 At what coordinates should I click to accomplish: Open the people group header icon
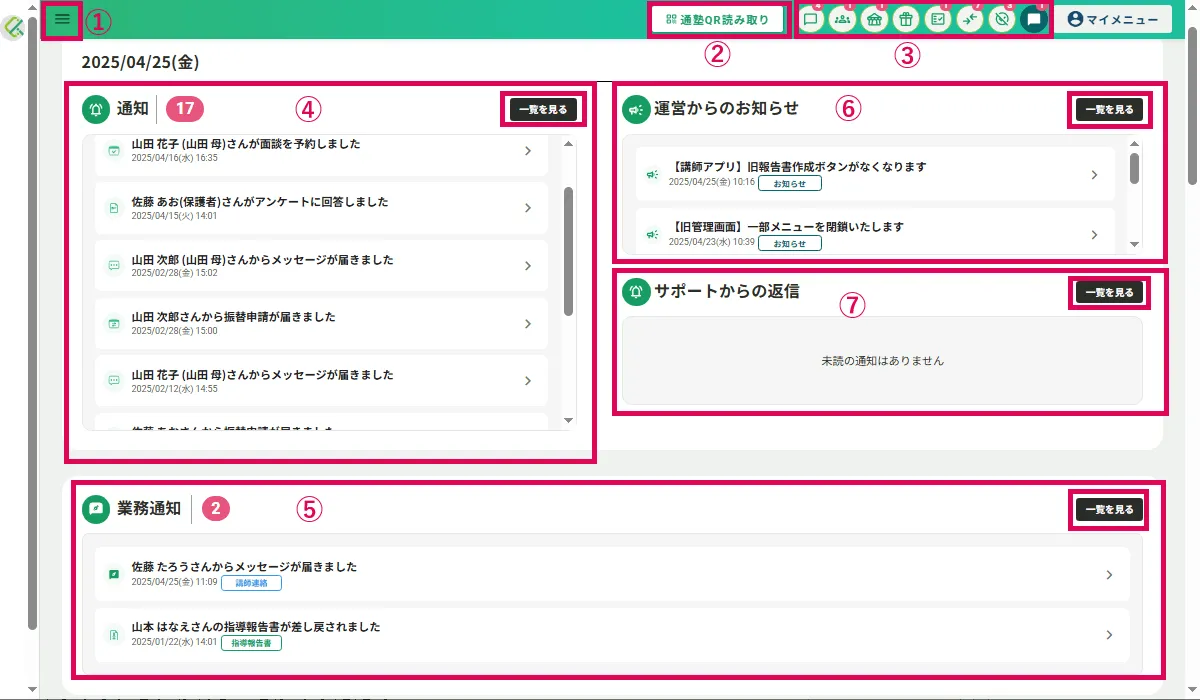(842, 19)
